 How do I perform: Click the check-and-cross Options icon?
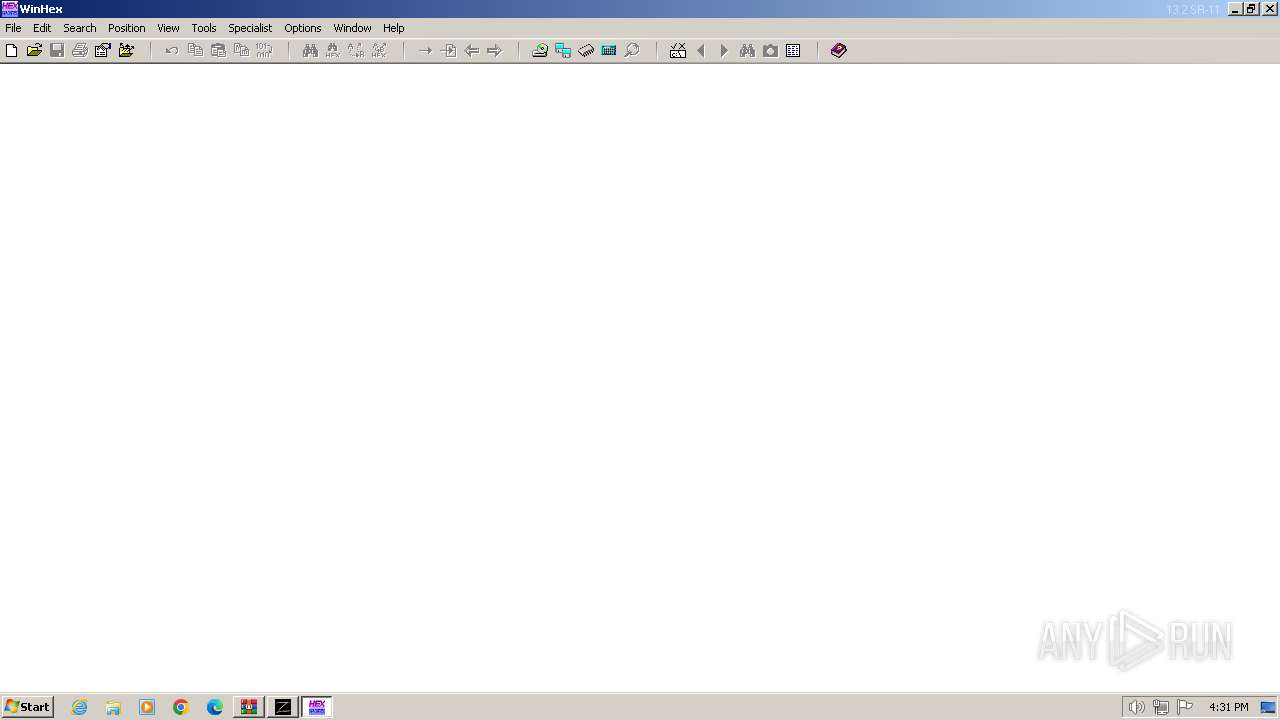678,50
